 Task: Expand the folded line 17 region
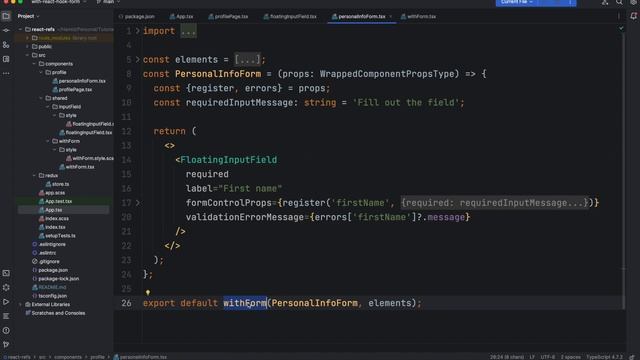pyautogui.click(x=138, y=203)
